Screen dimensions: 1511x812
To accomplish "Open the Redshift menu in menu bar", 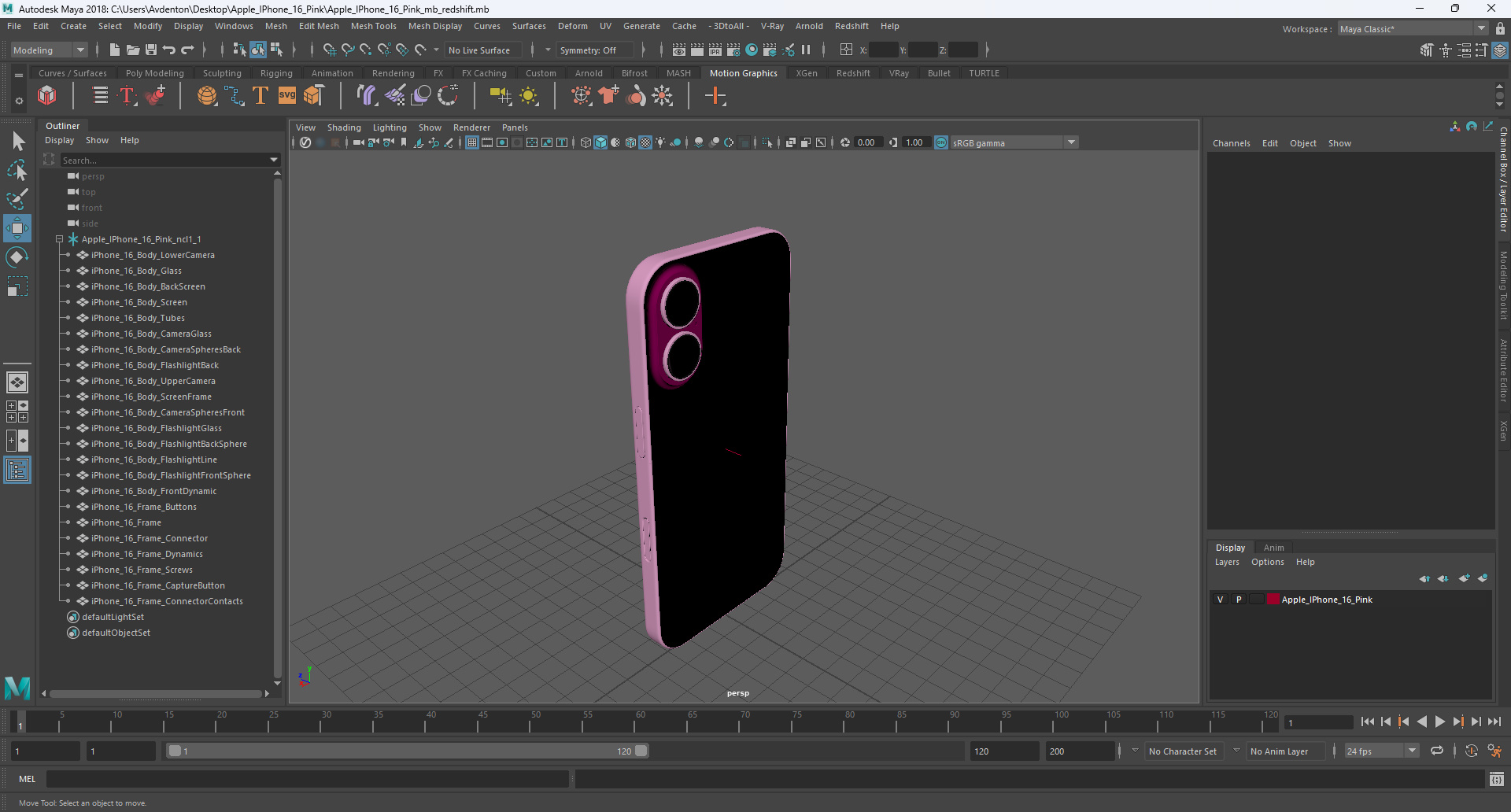I will coord(852,26).
